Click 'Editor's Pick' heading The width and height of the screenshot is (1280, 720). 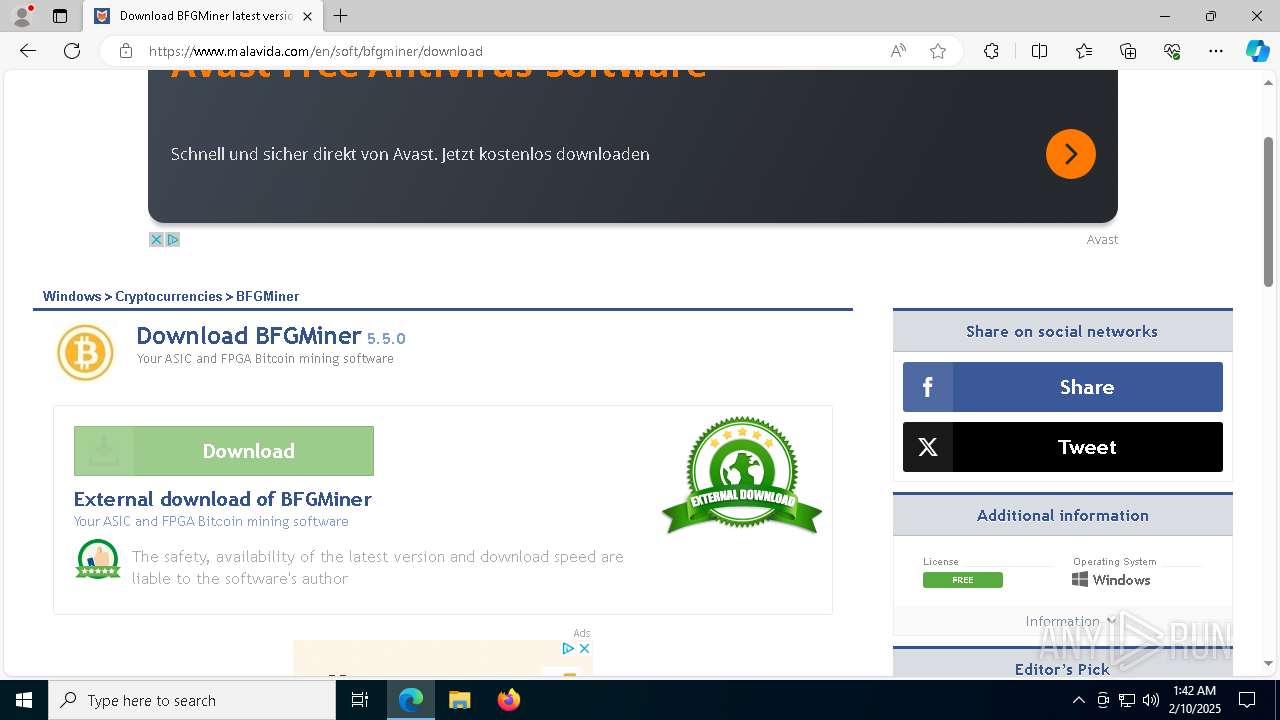tap(1062, 669)
